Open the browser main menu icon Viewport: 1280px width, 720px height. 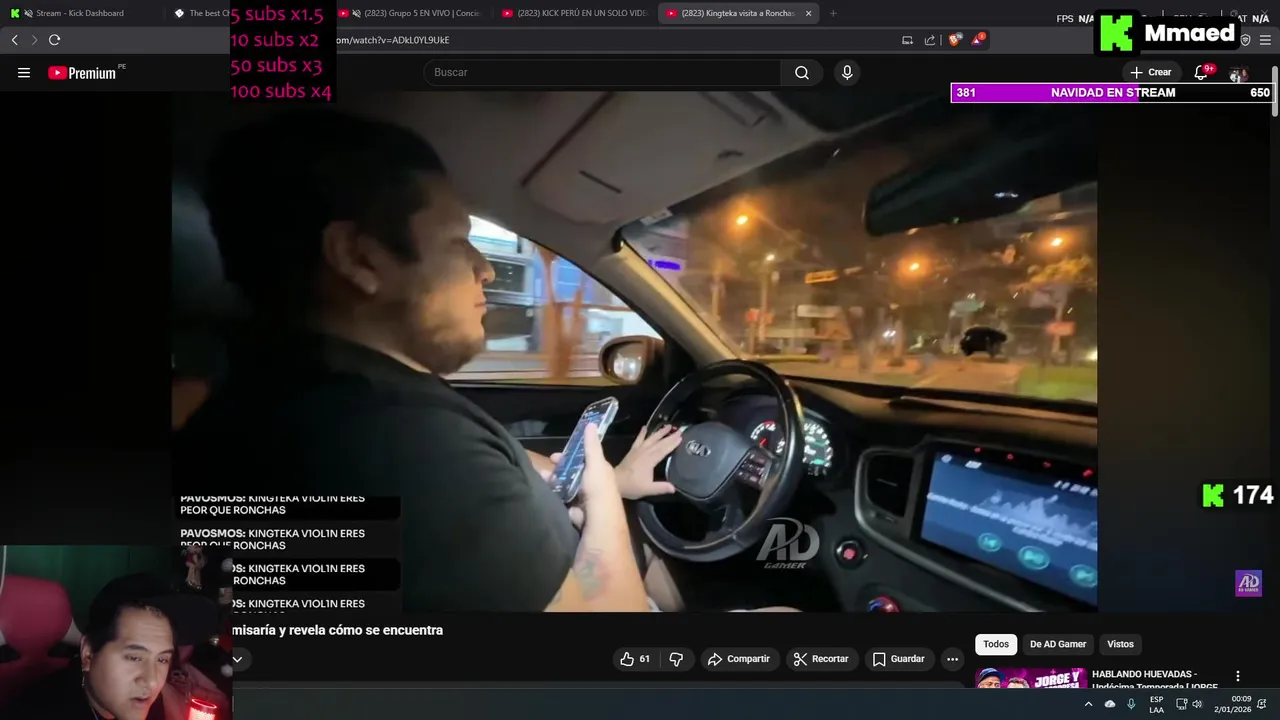click(1265, 40)
